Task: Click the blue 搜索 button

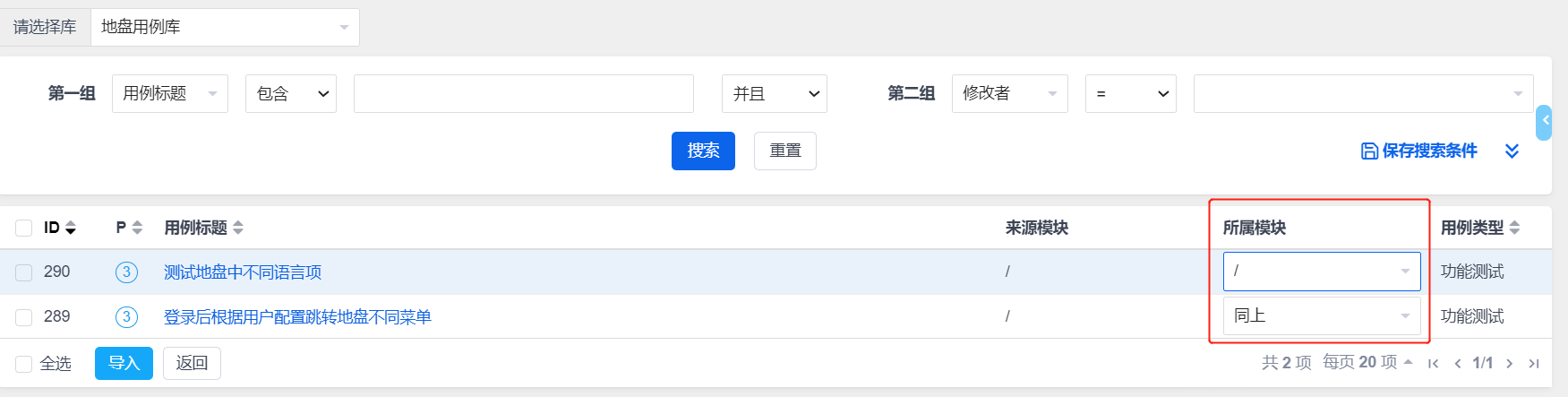Action: point(703,151)
